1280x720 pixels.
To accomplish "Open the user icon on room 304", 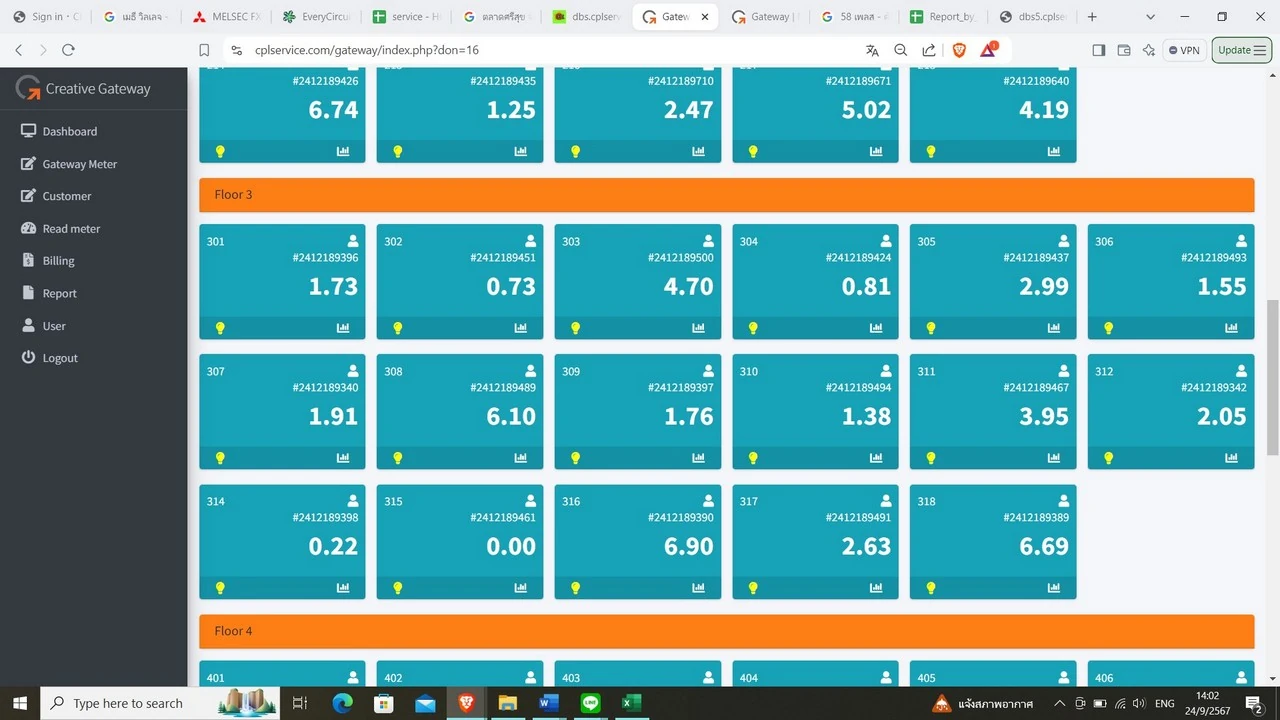I will pos(886,241).
